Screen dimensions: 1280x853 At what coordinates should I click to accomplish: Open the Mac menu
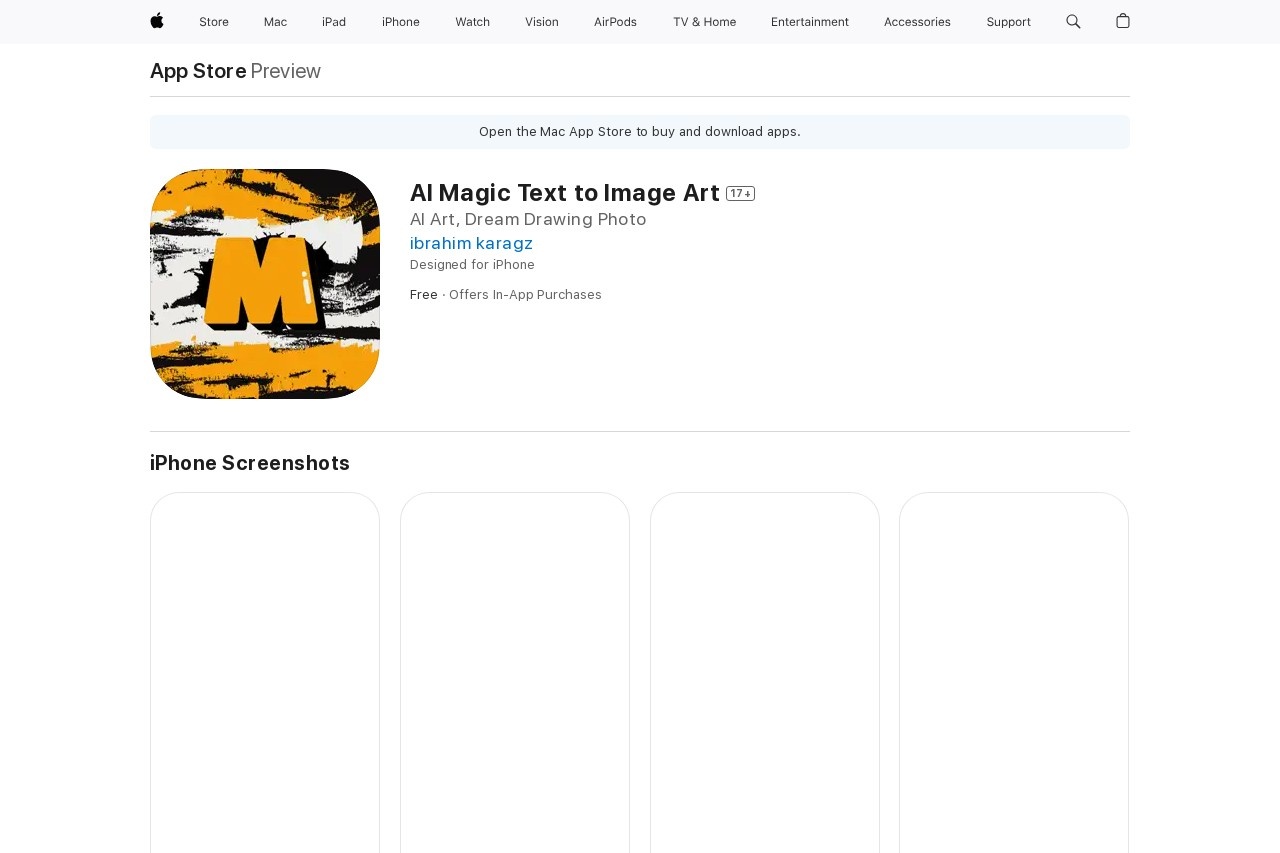click(275, 22)
